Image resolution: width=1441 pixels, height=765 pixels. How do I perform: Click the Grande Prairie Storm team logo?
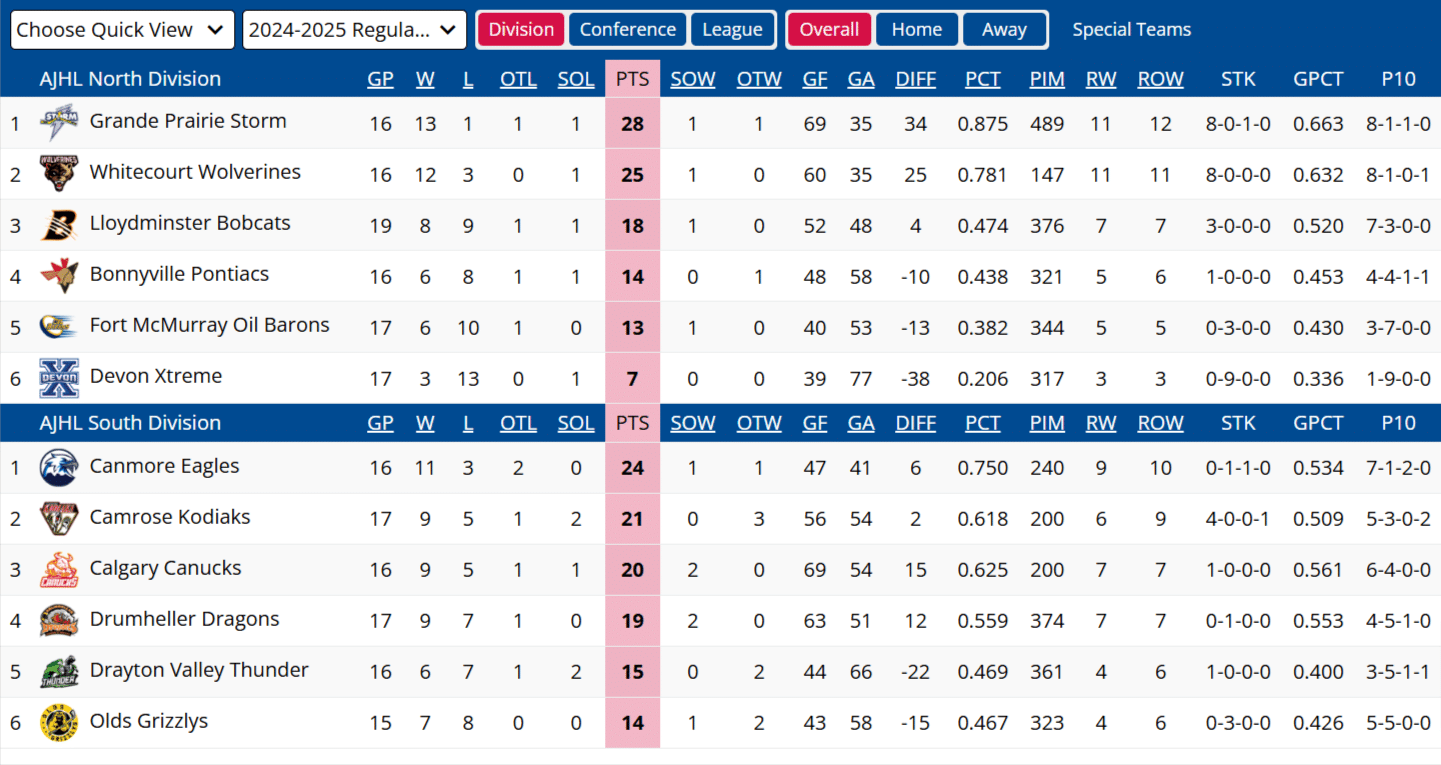59,123
